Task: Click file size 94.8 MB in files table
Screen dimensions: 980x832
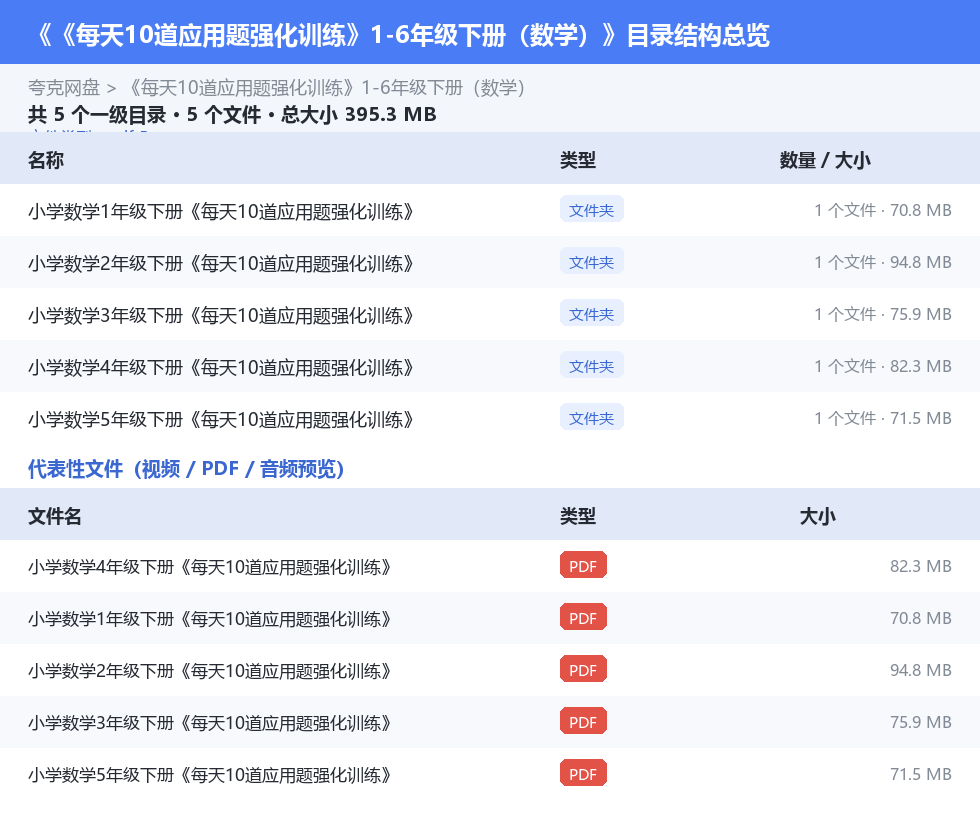Action: click(x=921, y=669)
